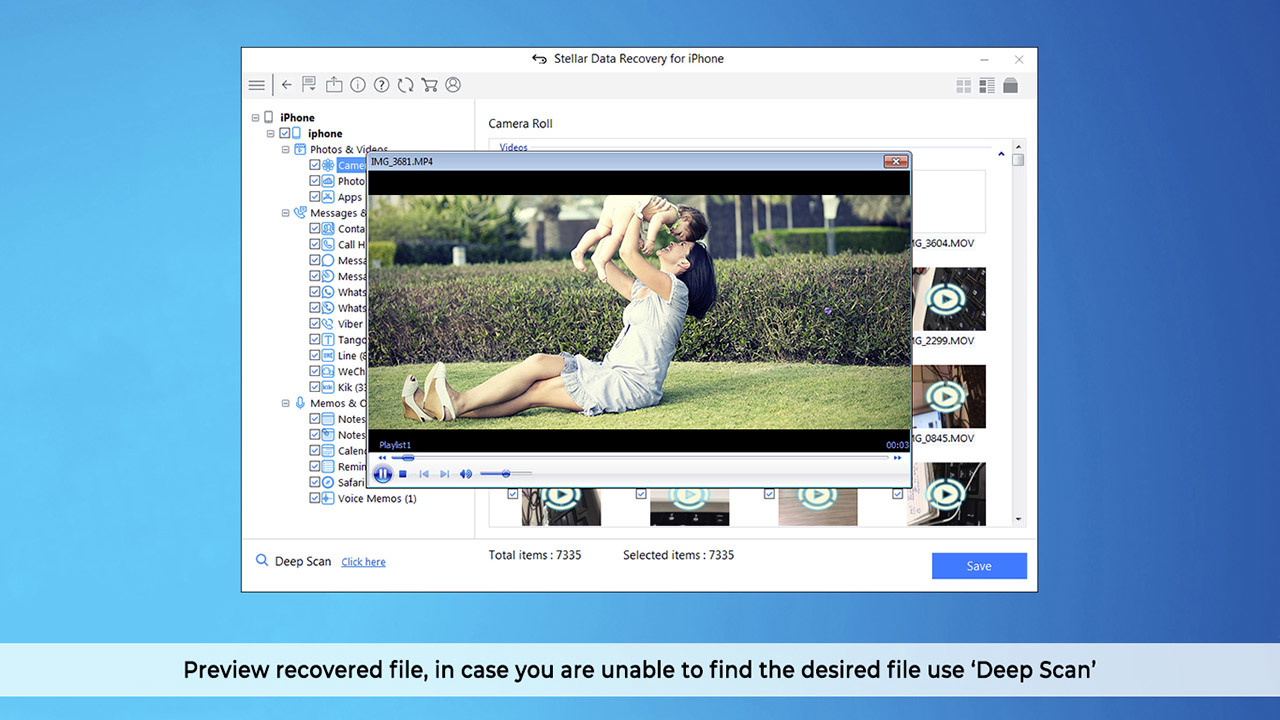Open the shopping cart buy icon
This screenshot has width=1280, height=720.
point(429,85)
